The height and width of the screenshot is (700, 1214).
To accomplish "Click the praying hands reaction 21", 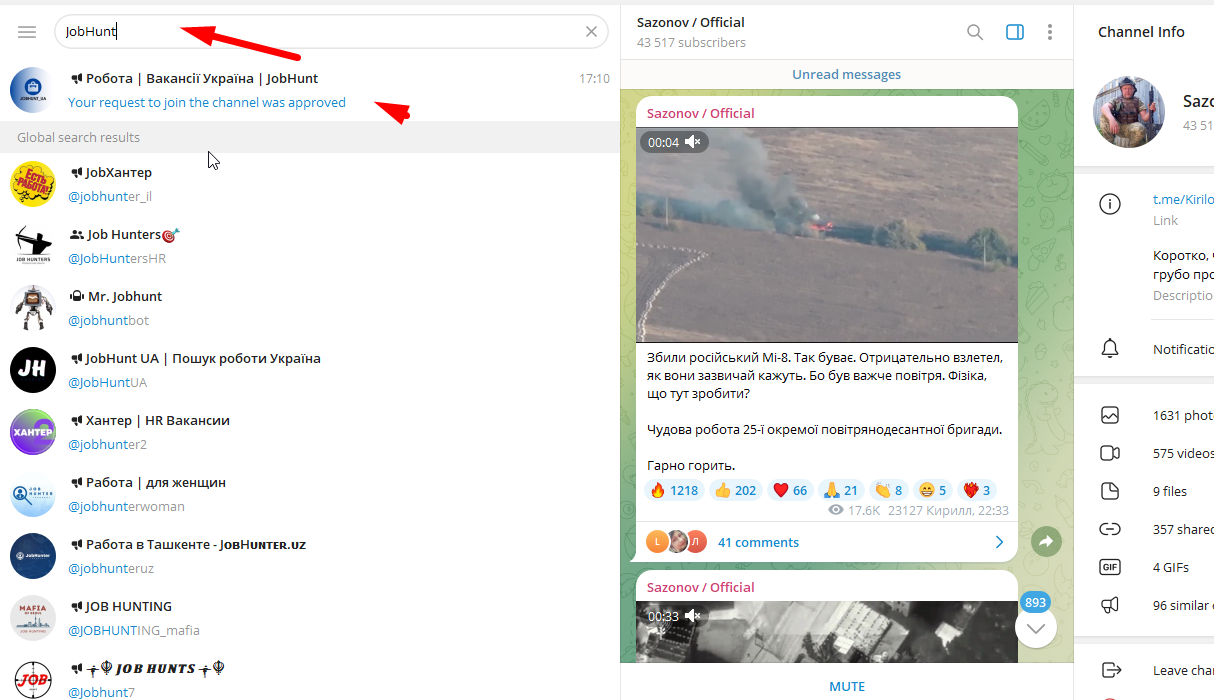I will [x=840, y=490].
